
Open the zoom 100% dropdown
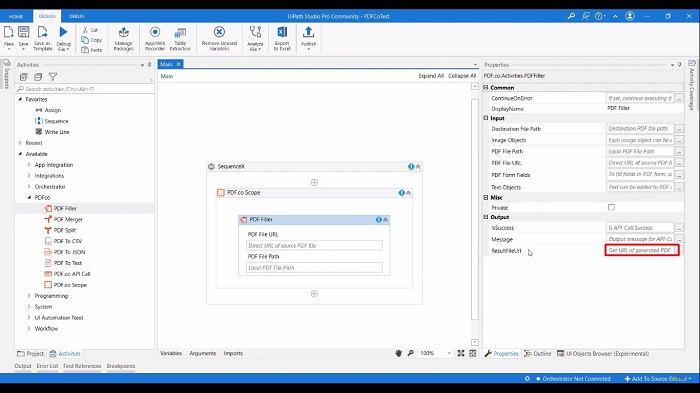click(x=449, y=353)
